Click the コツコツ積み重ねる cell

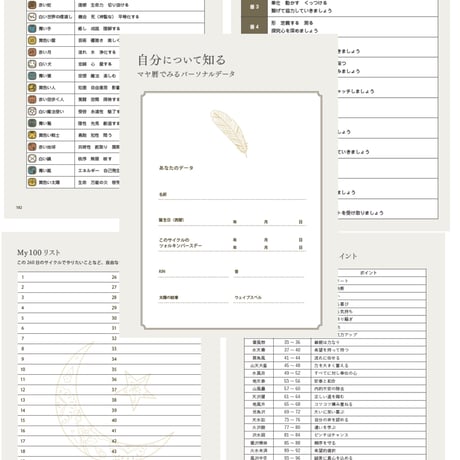(x=369, y=404)
